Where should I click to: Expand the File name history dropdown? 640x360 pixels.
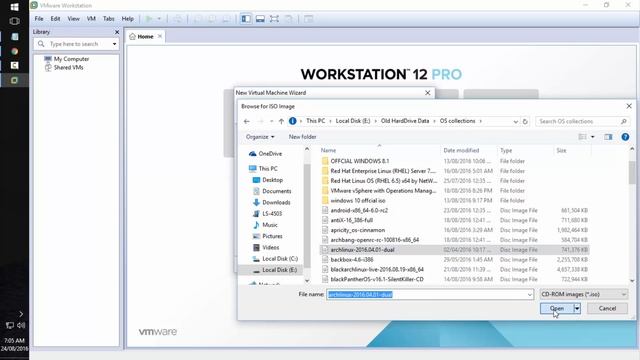[x=529, y=294]
